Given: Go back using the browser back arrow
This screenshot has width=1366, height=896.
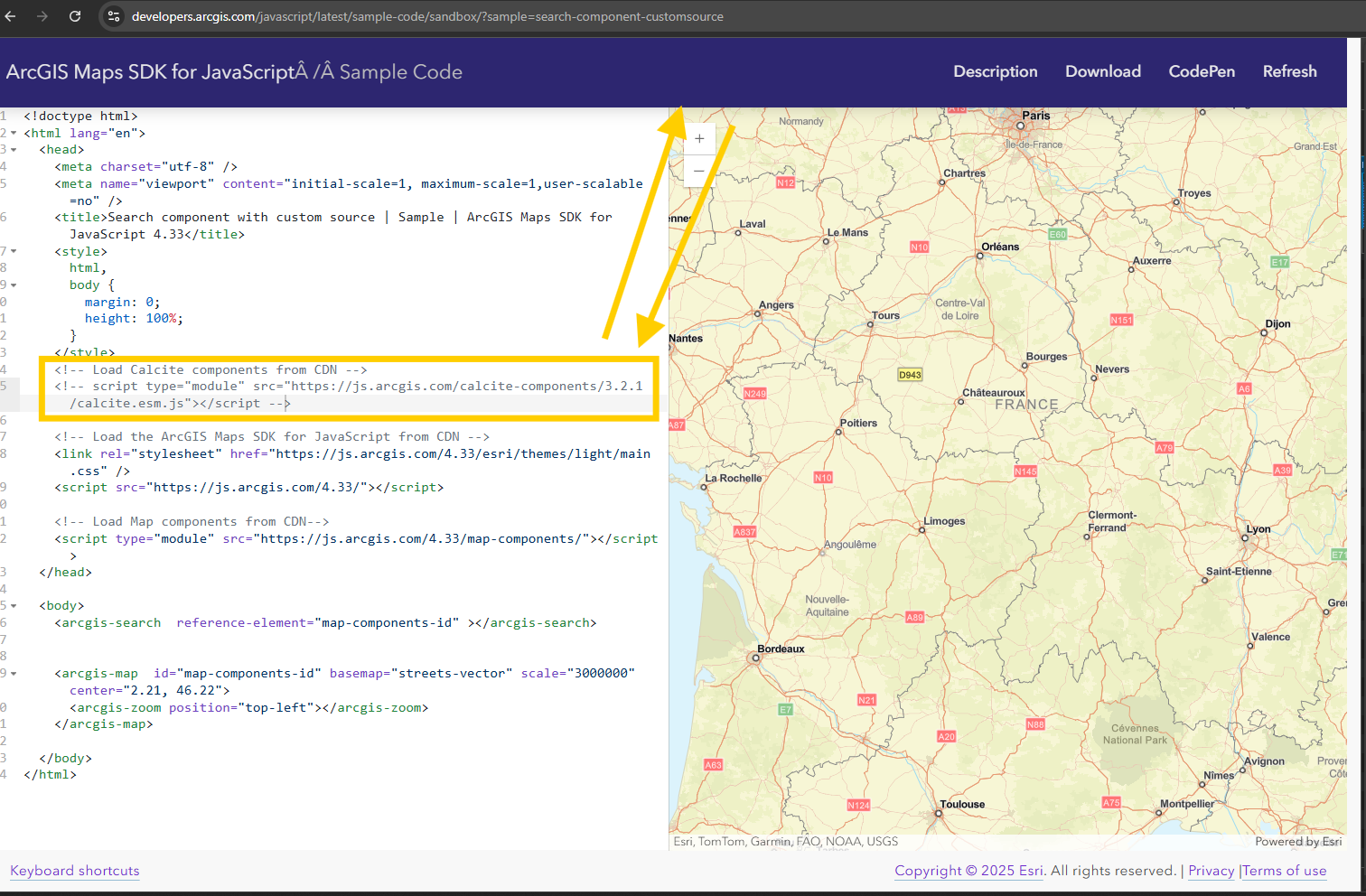Looking at the screenshot, I should (x=11, y=16).
